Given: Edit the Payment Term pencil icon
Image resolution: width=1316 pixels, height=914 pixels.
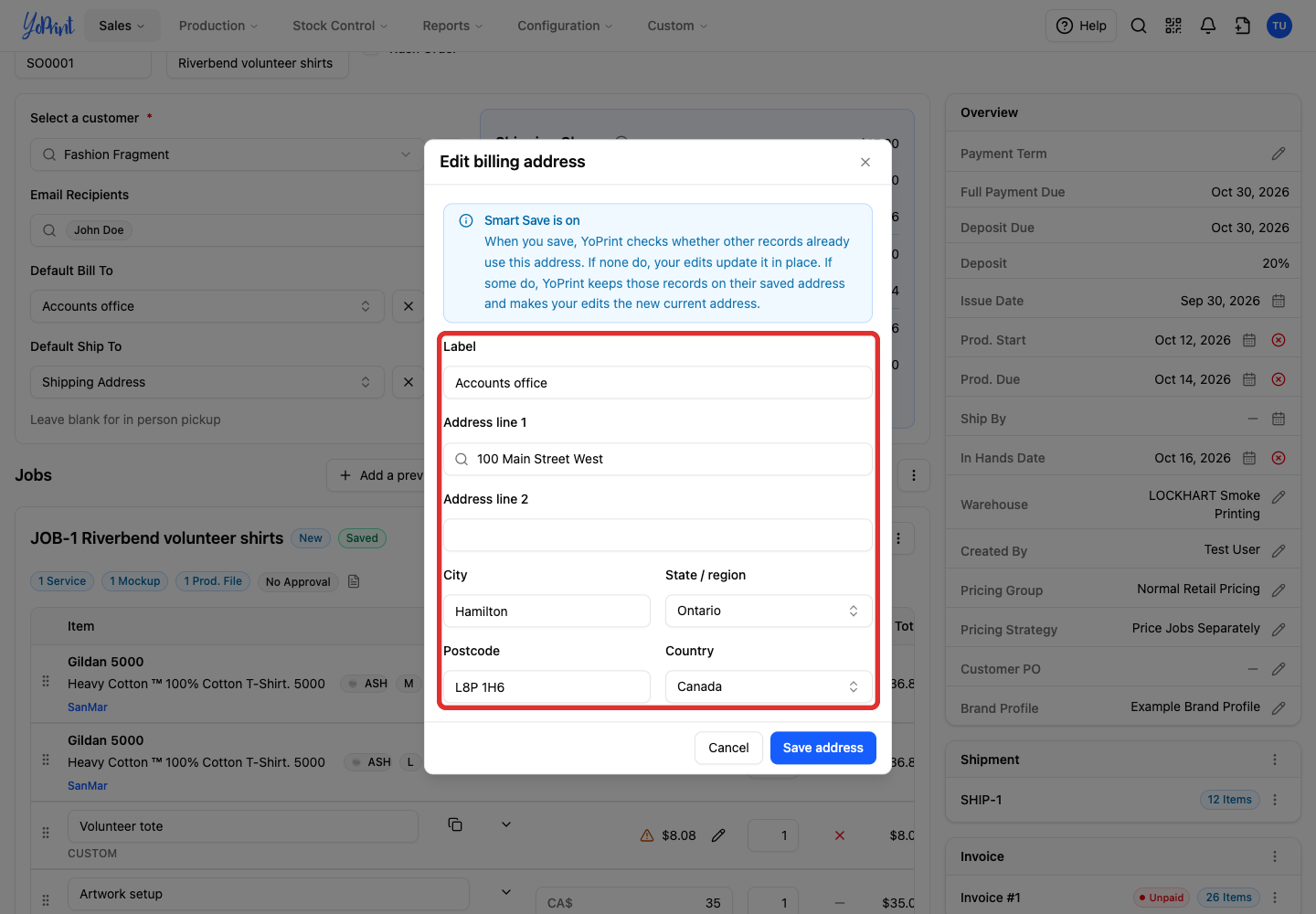Looking at the screenshot, I should pos(1279,154).
